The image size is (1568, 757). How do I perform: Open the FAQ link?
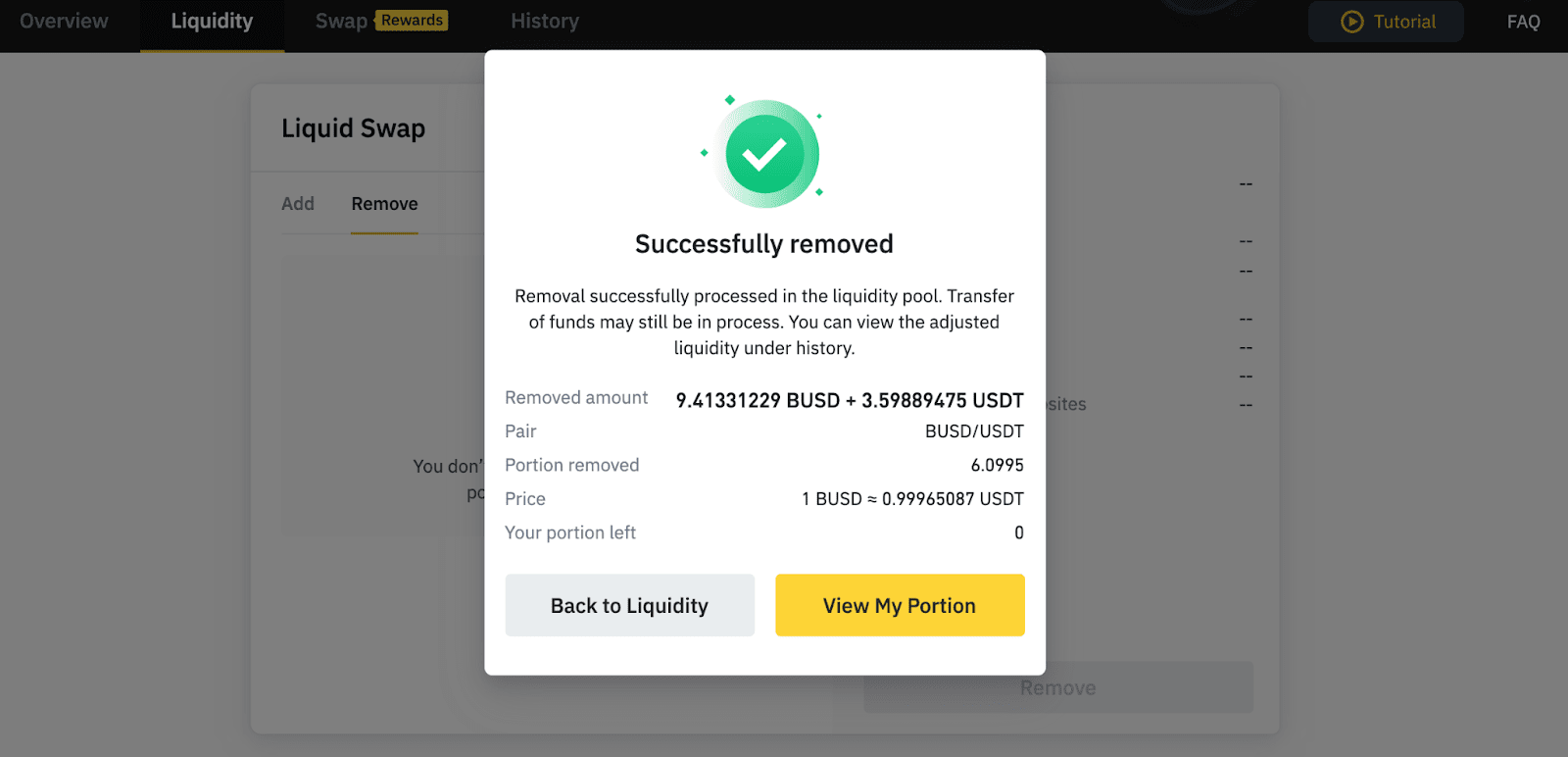coord(1523,22)
